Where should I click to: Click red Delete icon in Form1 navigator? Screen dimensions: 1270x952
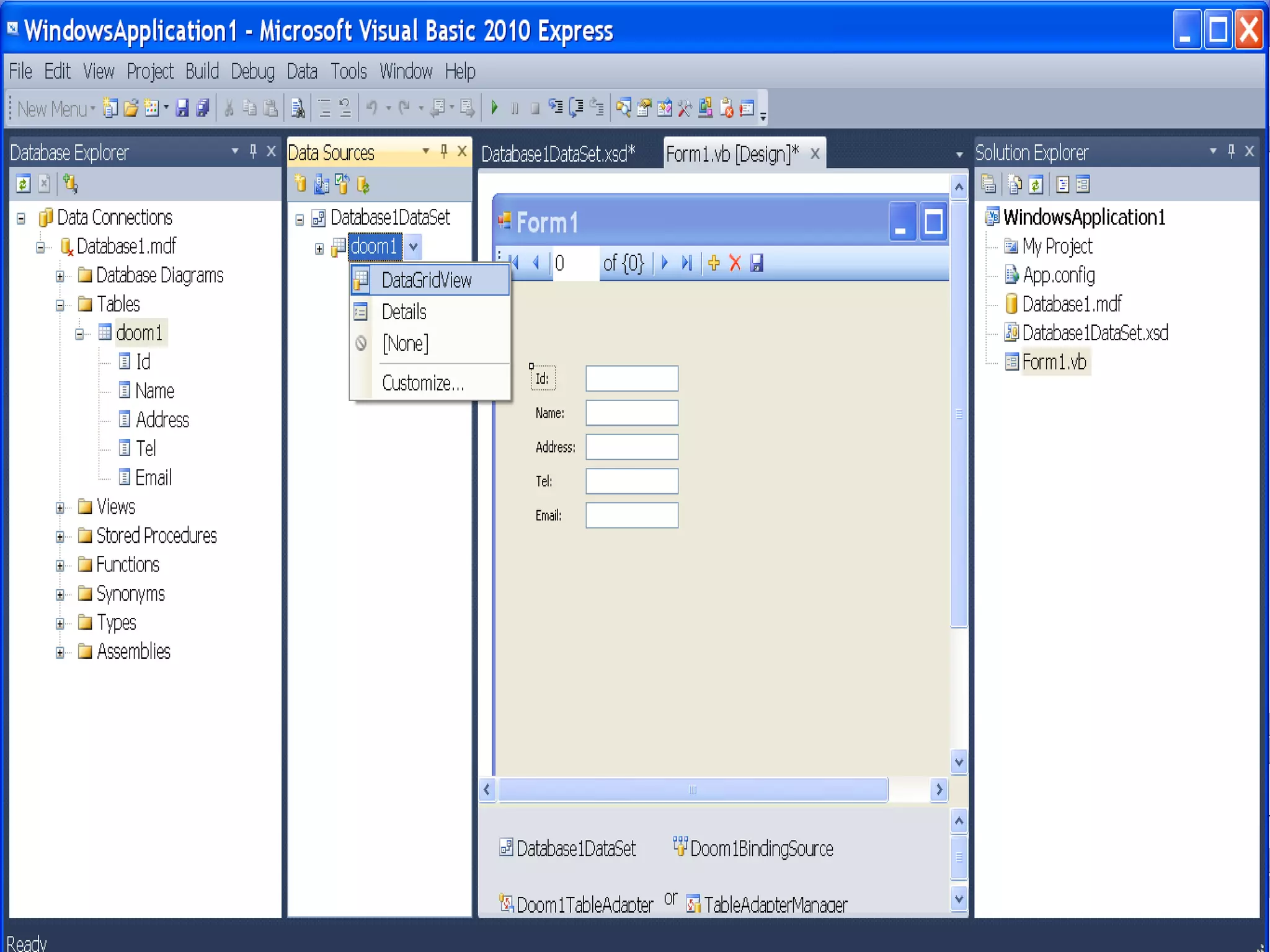735,263
